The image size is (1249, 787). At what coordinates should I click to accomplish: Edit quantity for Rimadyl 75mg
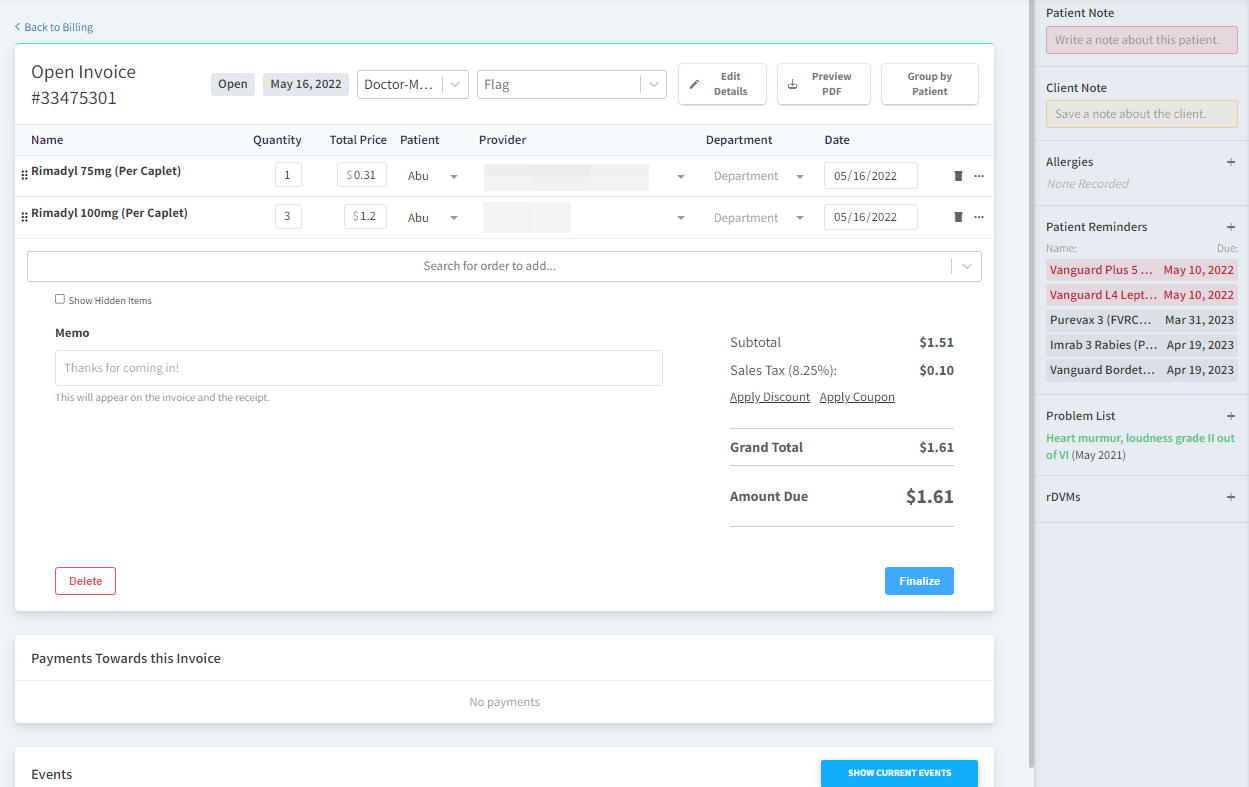click(x=288, y=175)
